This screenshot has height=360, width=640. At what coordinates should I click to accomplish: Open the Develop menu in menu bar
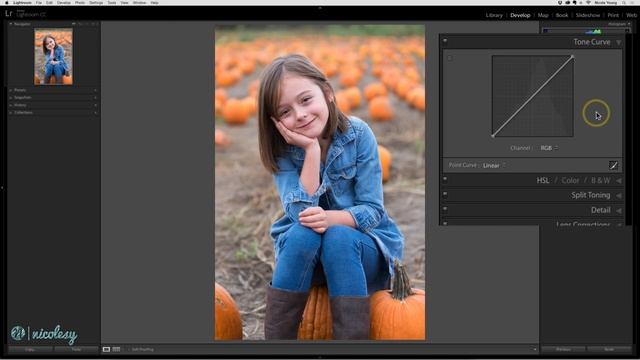tap(64, 2)
